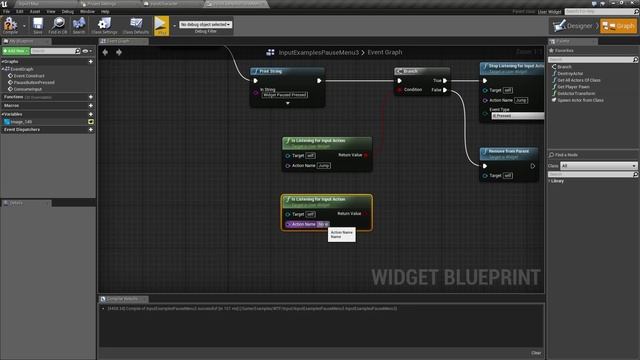Toggle the Image_149 variable editable eye icon

click(91, 122)
